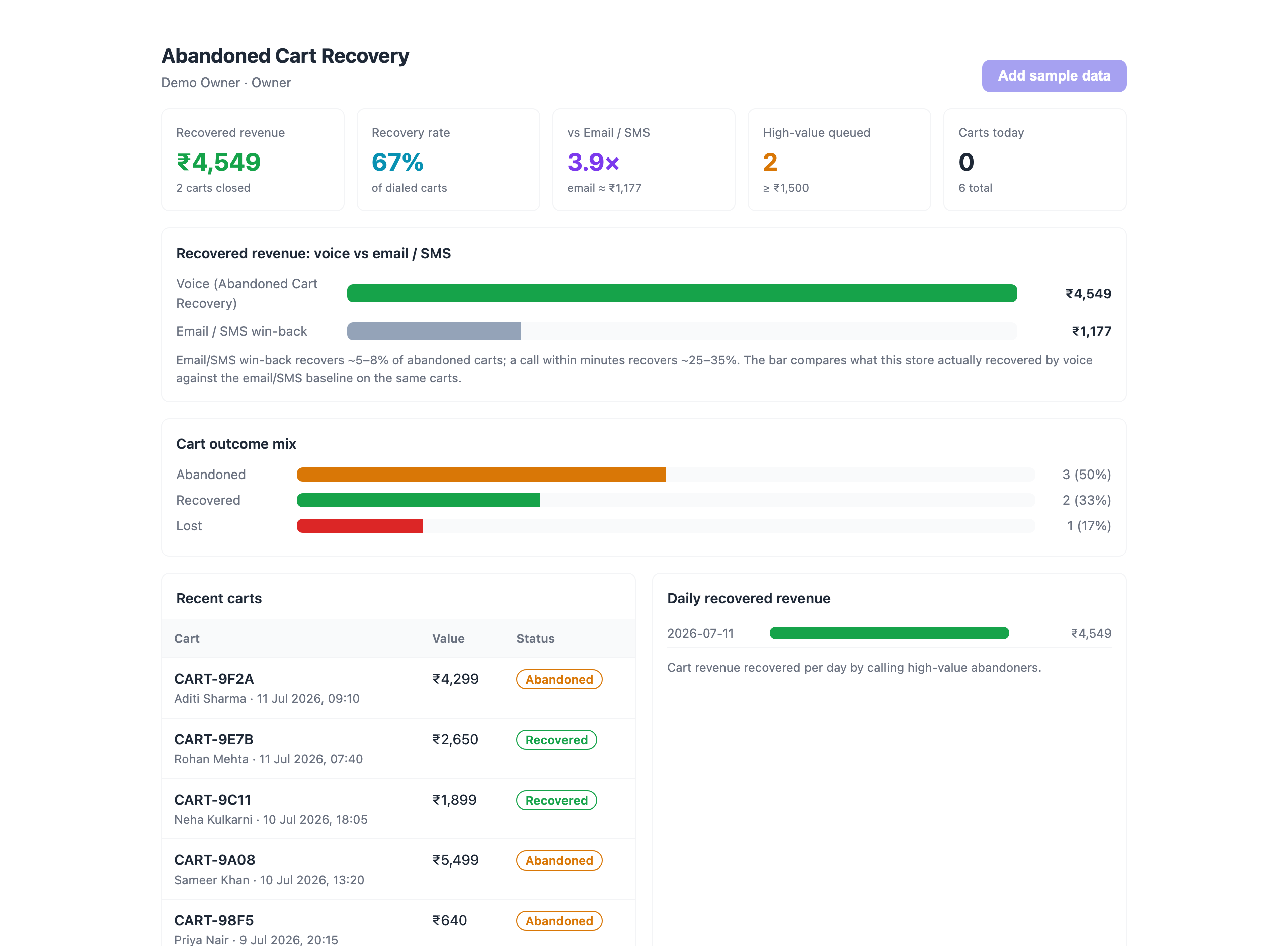
Task: Click the Recent carts heading
Action: coord(219,598)
